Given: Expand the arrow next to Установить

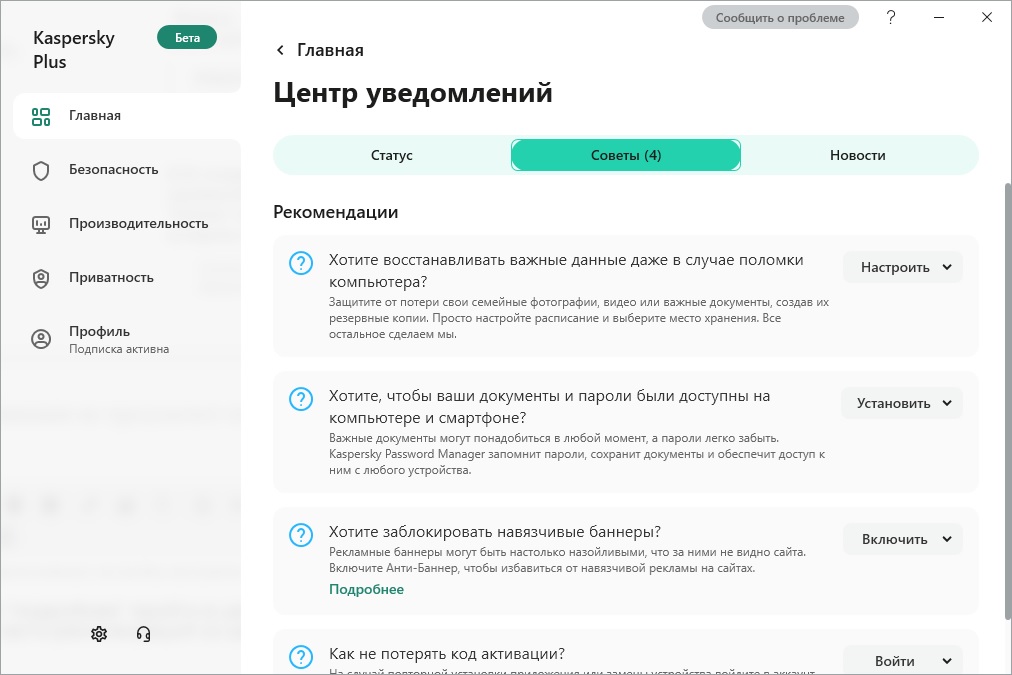Looking at the screenshot, I should click(x=947, y=403).
